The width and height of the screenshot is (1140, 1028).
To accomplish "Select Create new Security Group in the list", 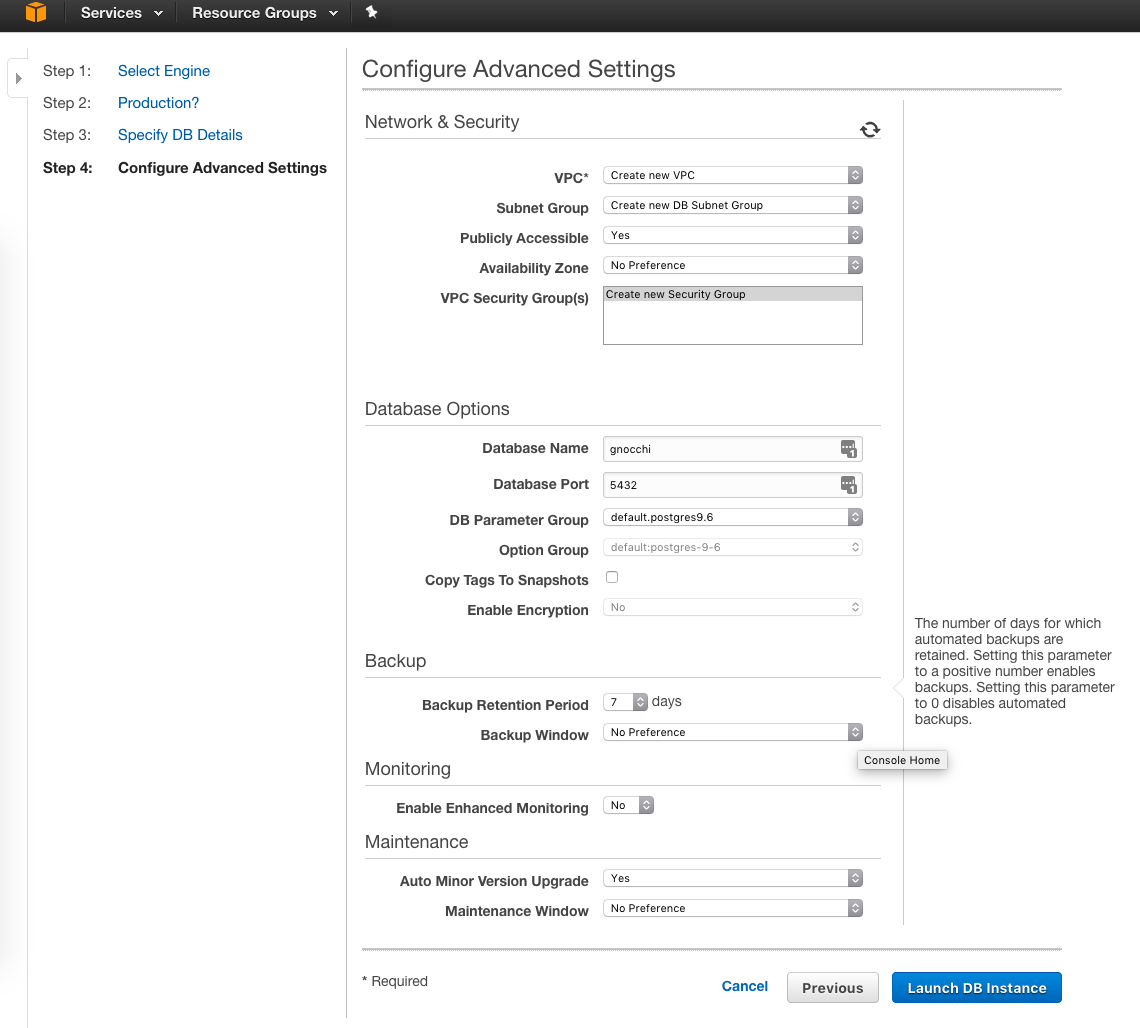I will tap(700, 294).
